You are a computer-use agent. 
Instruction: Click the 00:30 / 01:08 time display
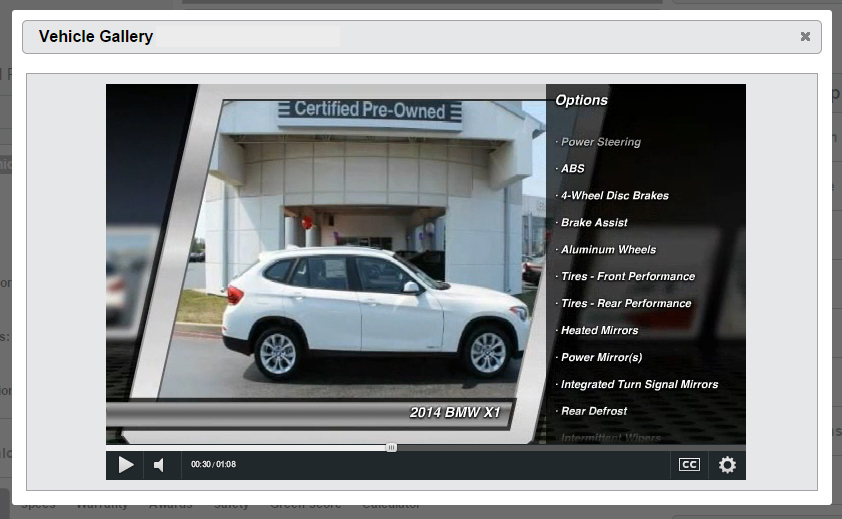[x=213, y=464]
